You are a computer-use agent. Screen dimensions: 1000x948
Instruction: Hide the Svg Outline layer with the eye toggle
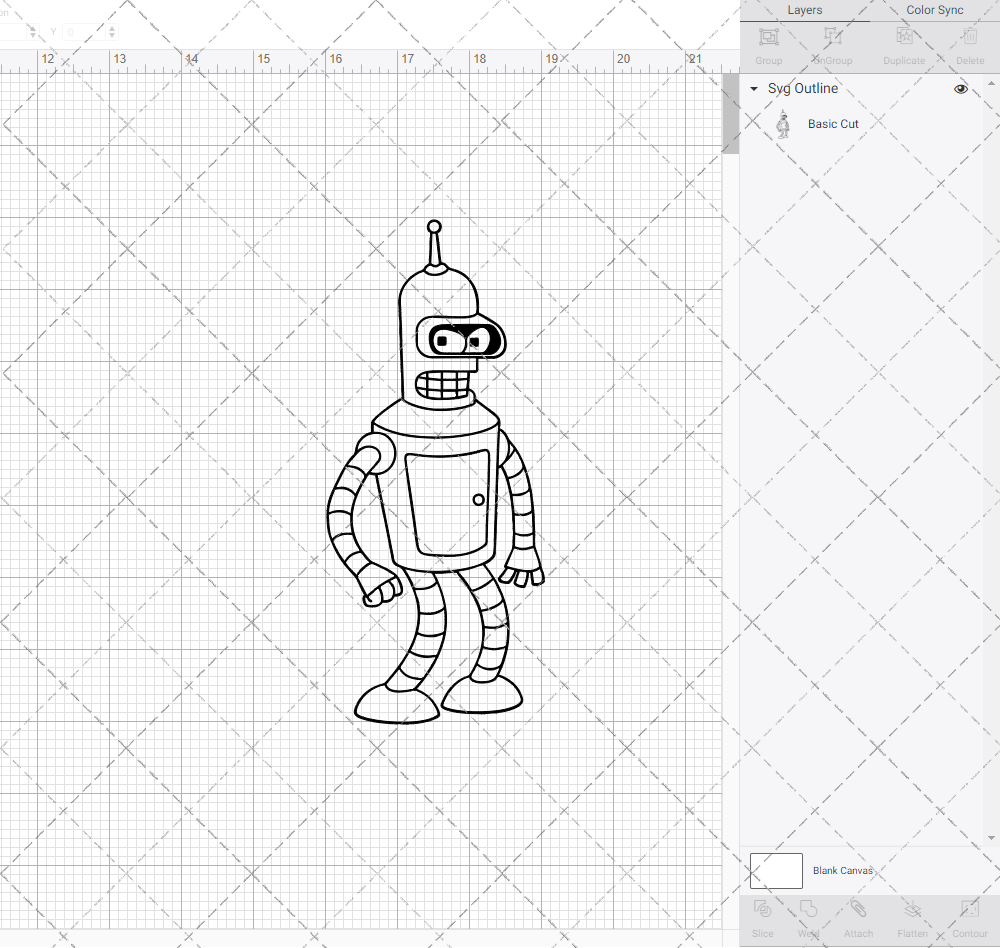tap(960, 88)
